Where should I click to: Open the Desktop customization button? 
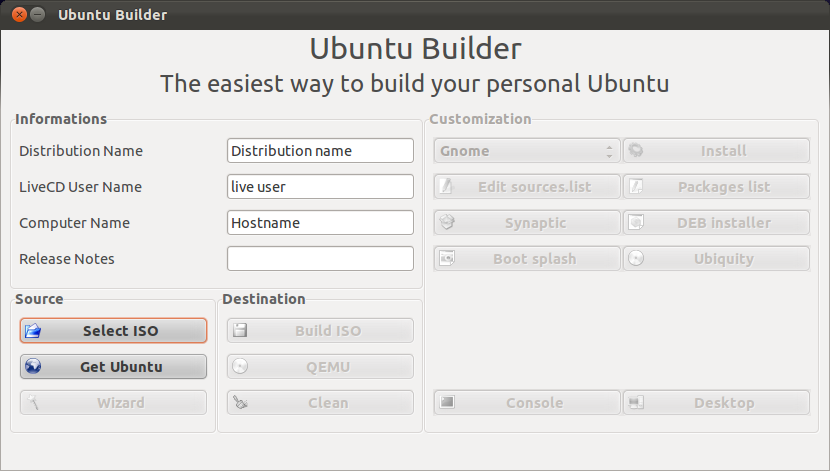coord(716,403)
